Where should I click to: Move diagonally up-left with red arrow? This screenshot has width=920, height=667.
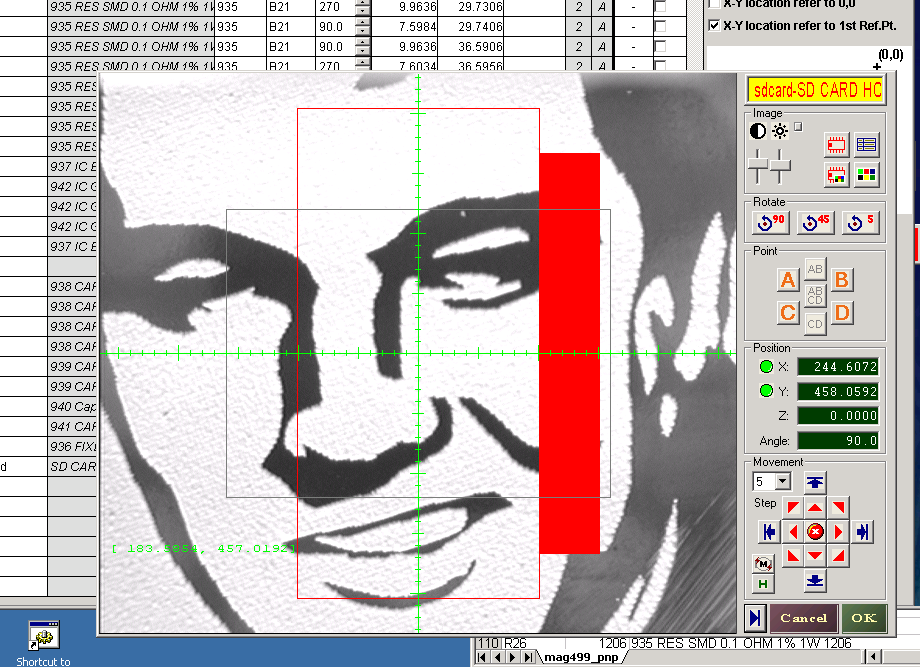click(793, 507)
